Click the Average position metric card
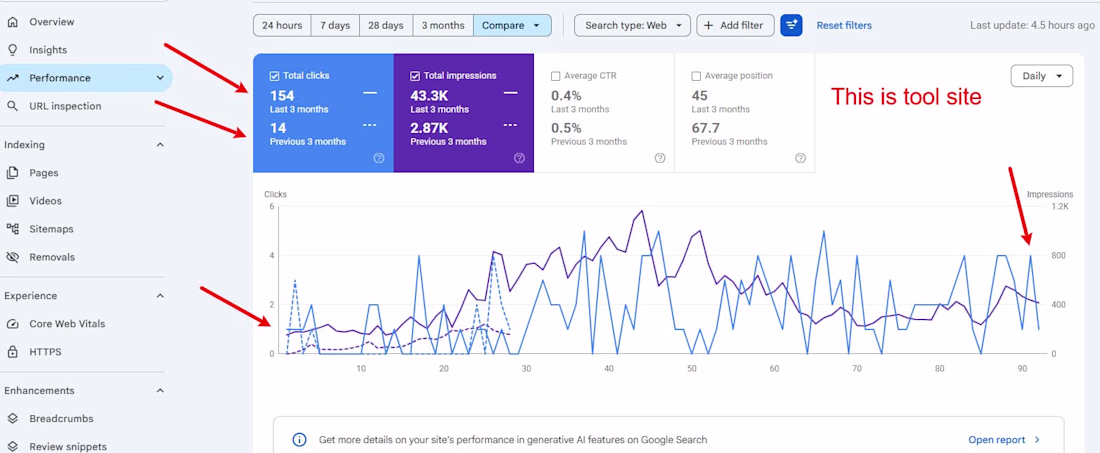 pos(744,112)
